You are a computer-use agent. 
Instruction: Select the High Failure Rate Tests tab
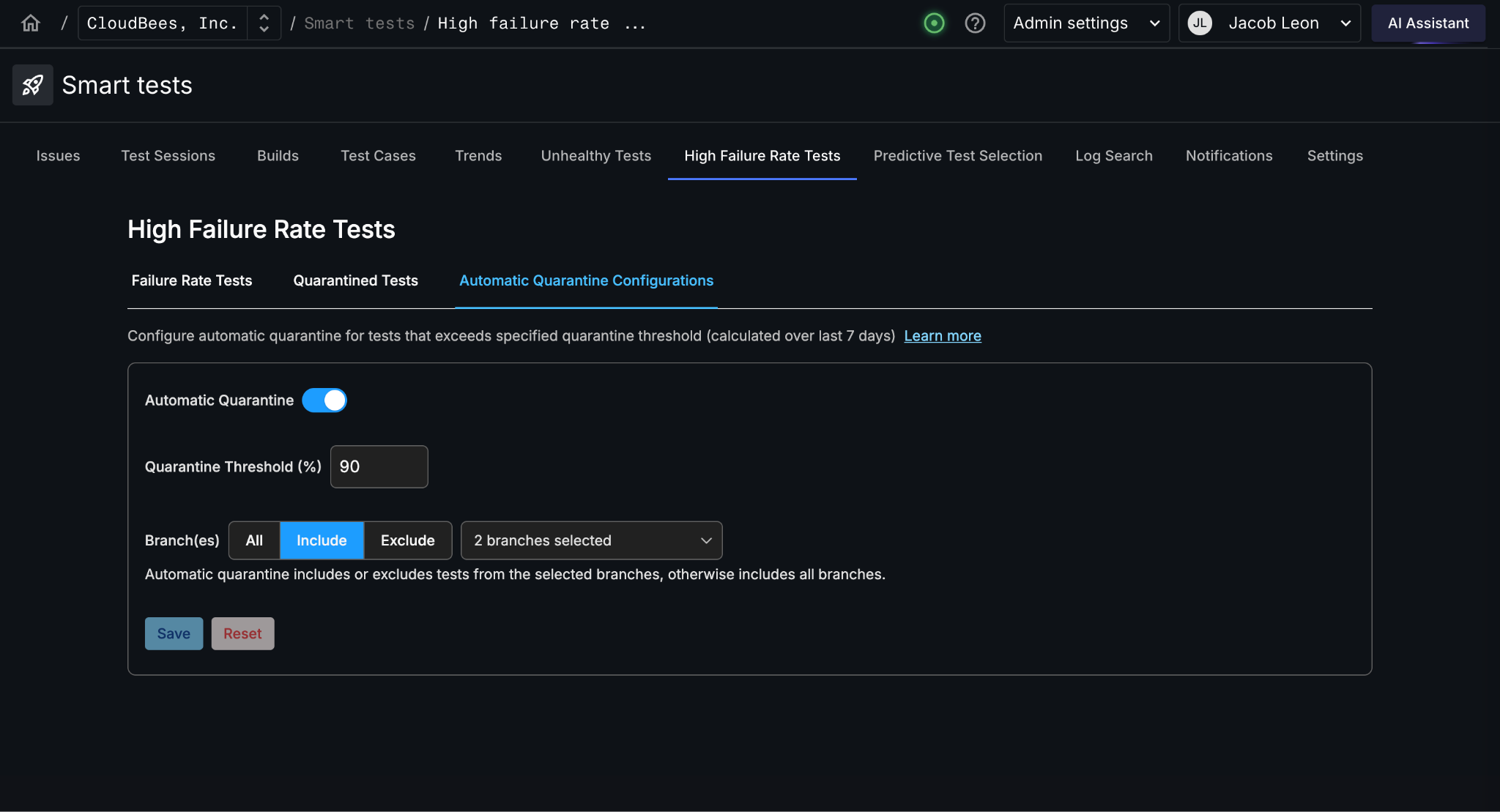click(x=762, y=156)
